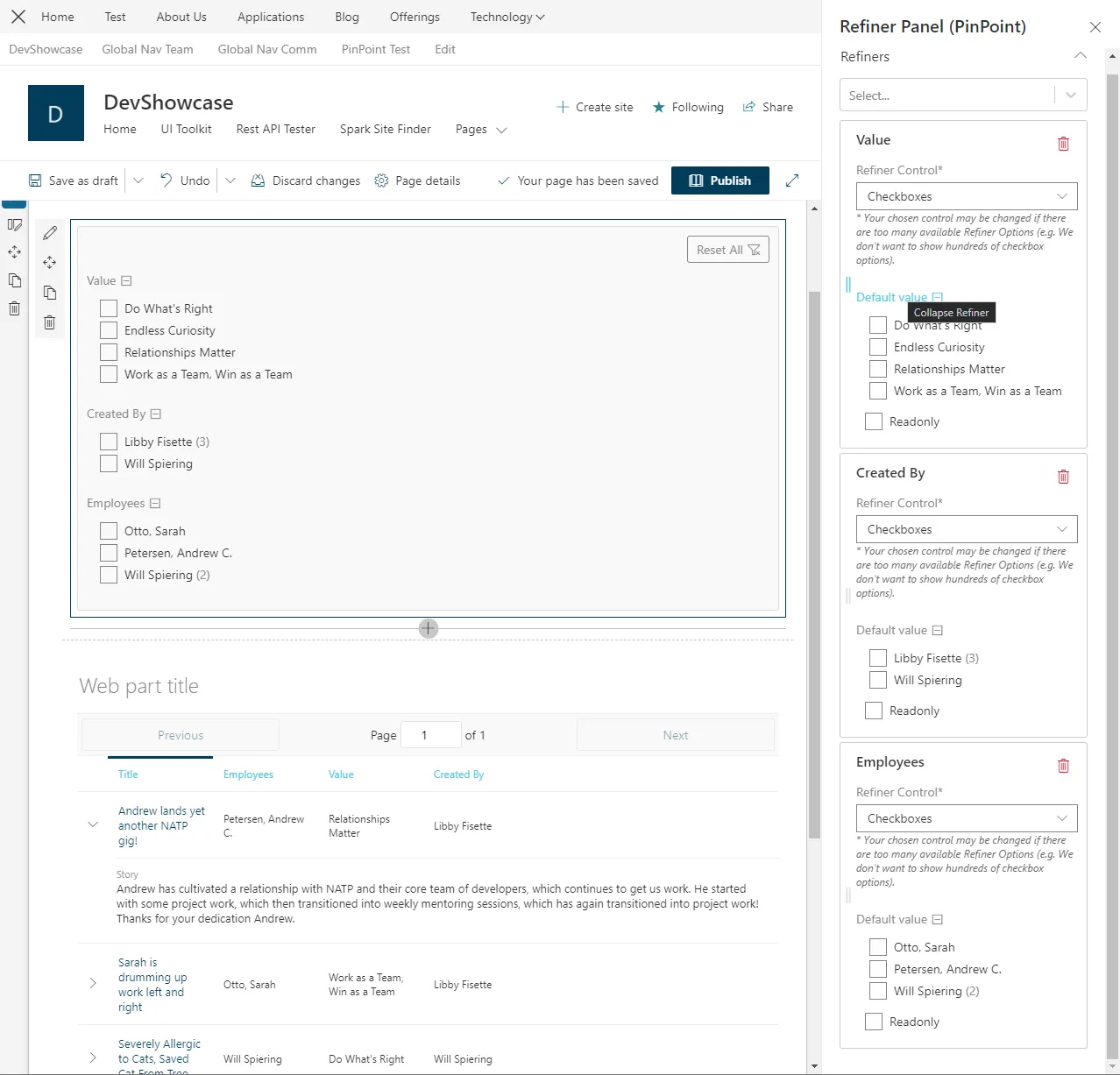Viewport: 1120px width, 1075px height.
Task: Click the Next page button
Action: (676, 735)
